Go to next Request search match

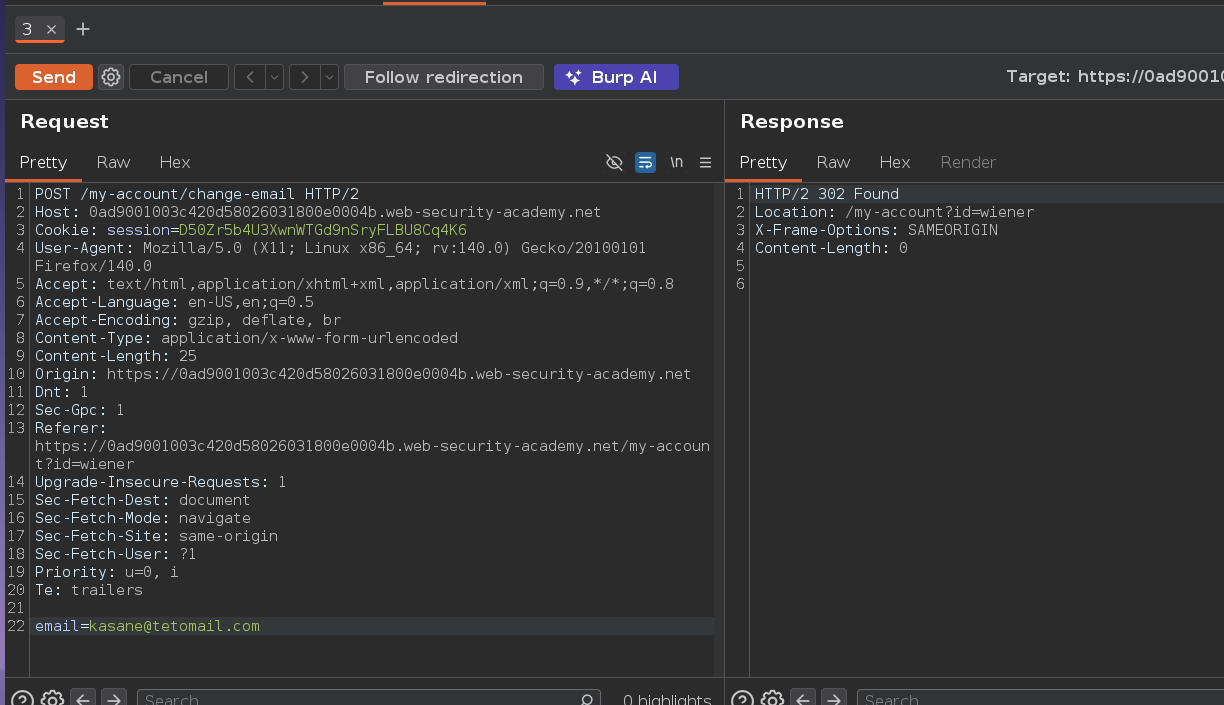click(x=114, y=700)
